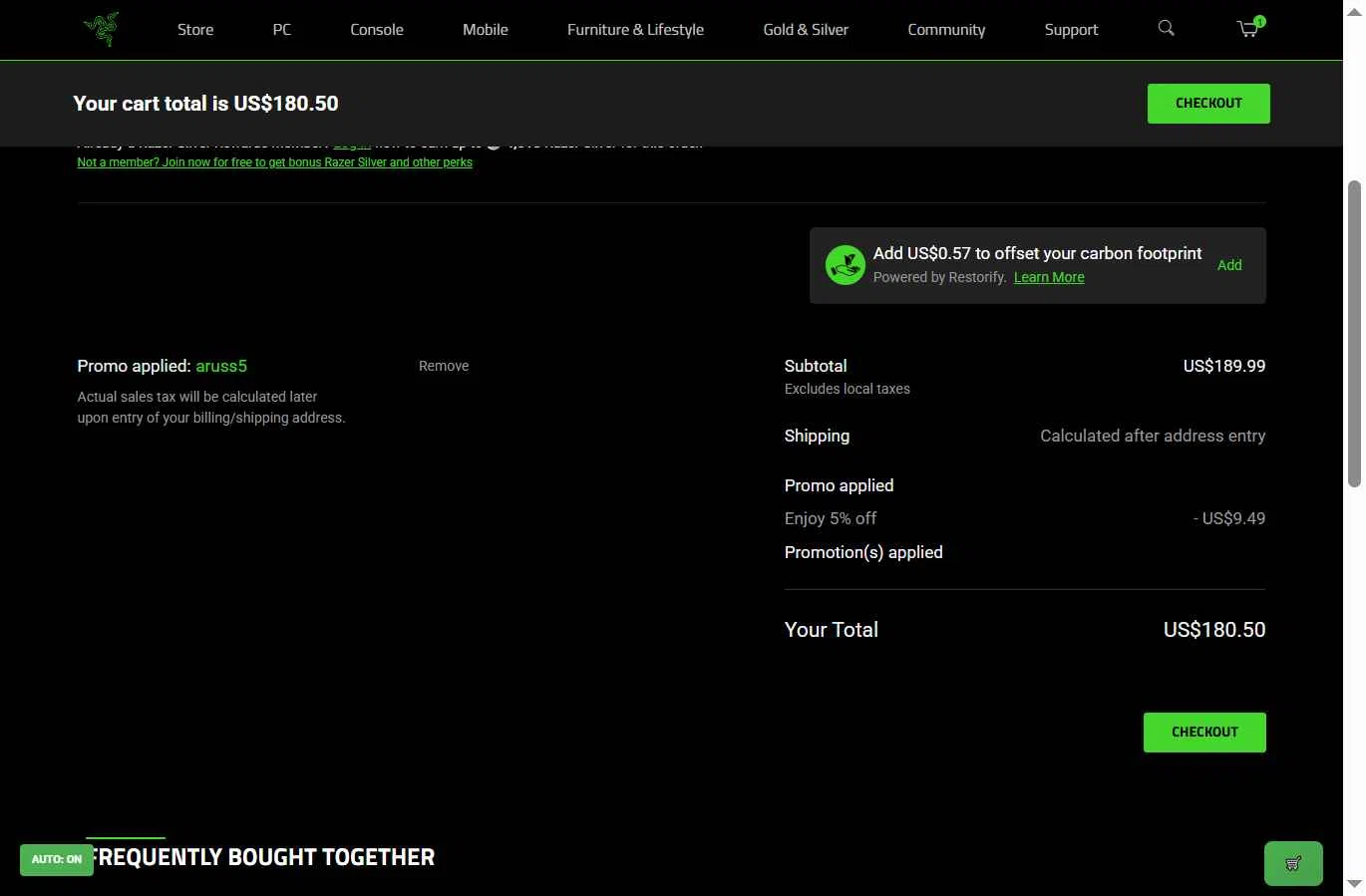Open the Console menu

point(377,30)
